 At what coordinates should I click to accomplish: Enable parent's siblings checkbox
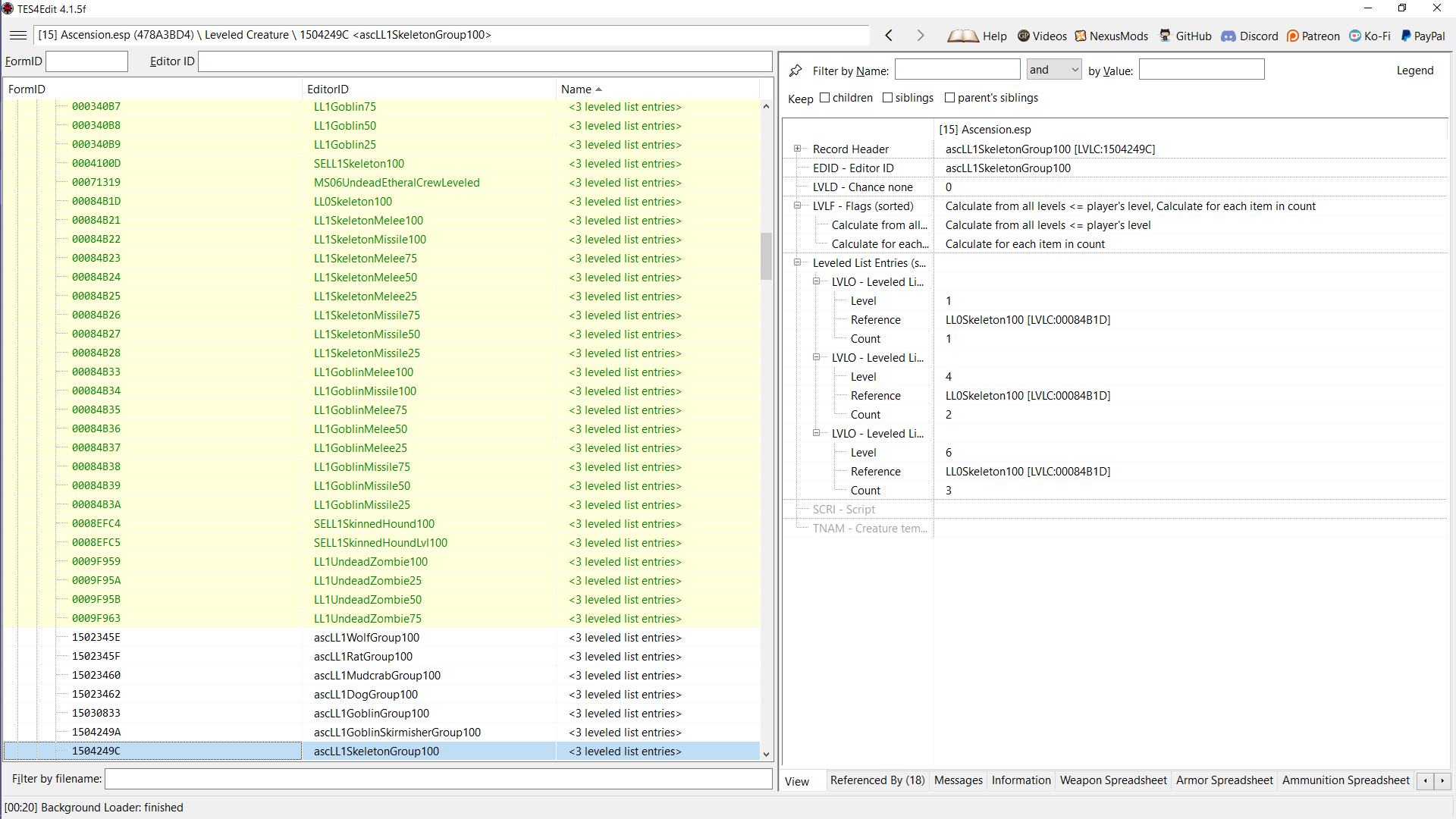949,98
